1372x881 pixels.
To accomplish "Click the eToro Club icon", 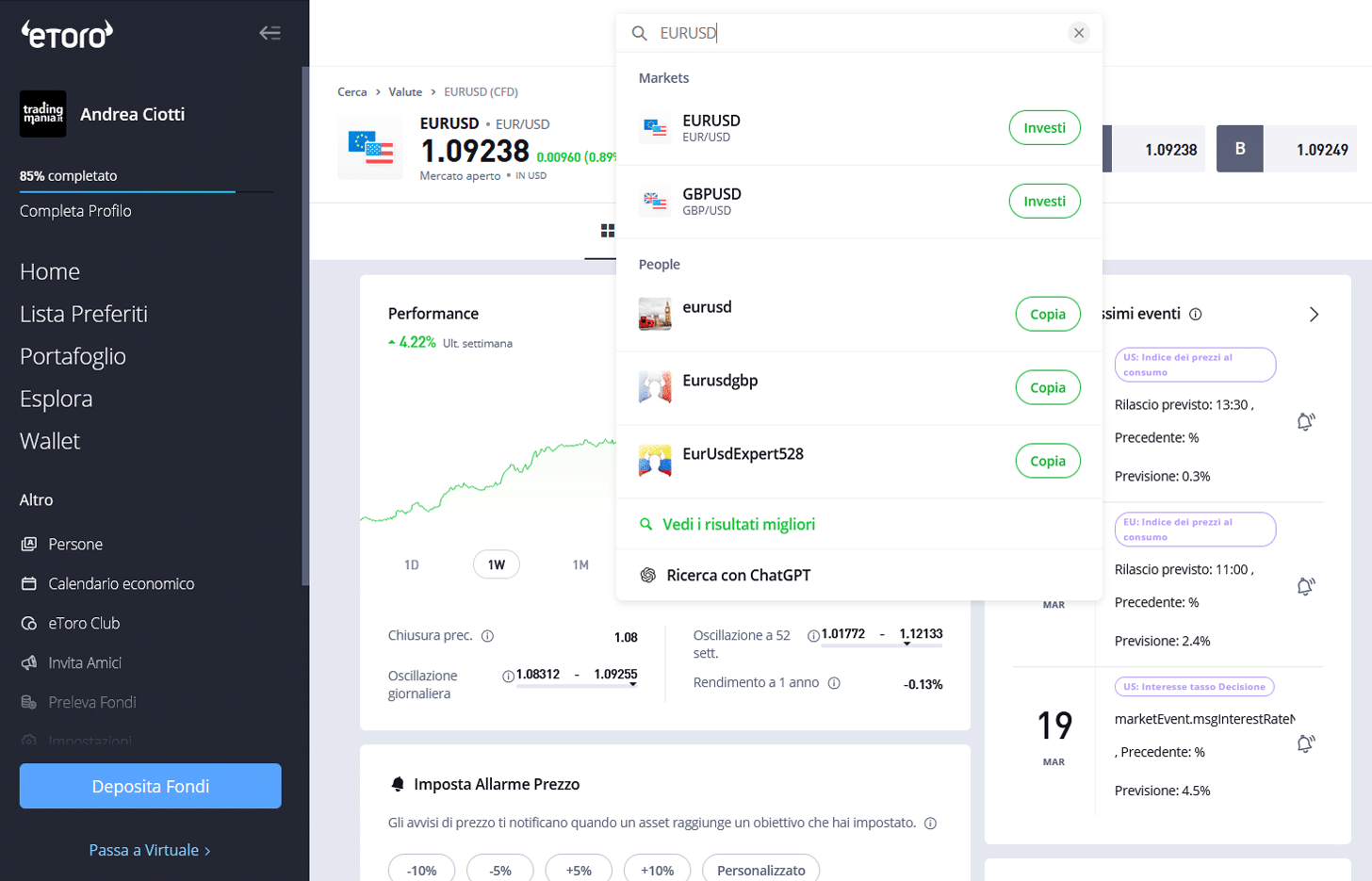I will (29, 623).
